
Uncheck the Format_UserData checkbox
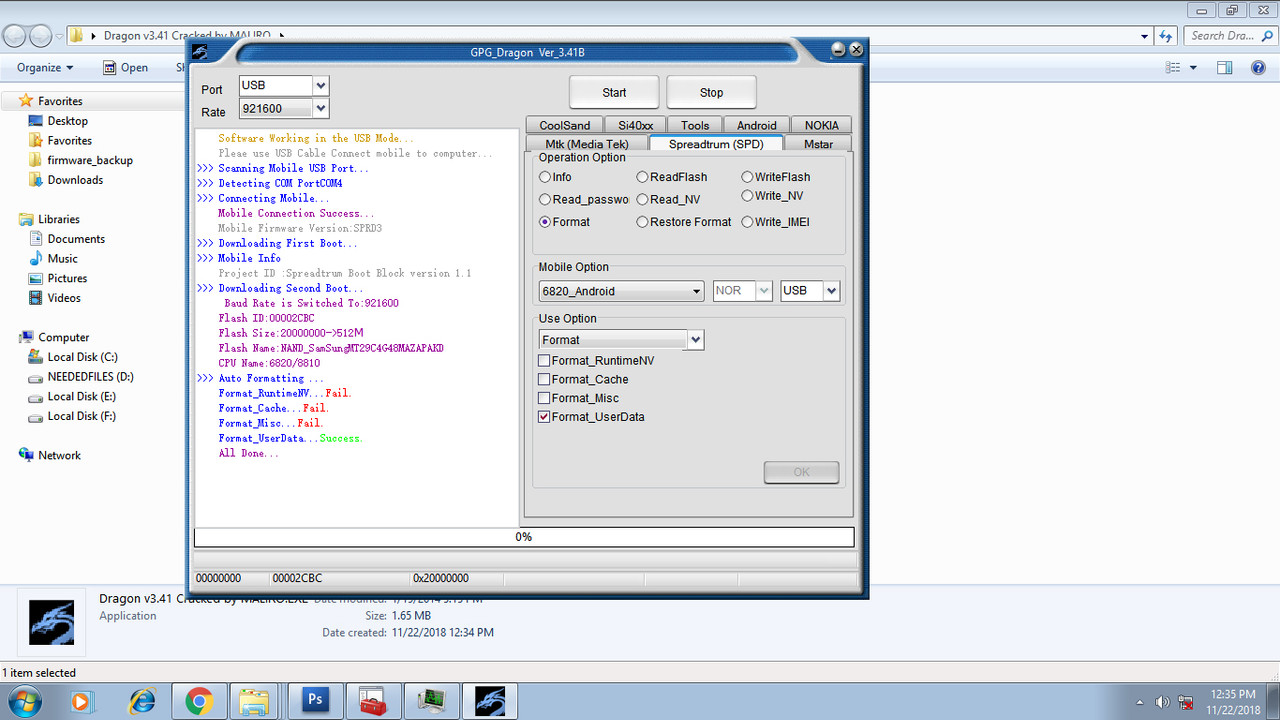(544, 417)
